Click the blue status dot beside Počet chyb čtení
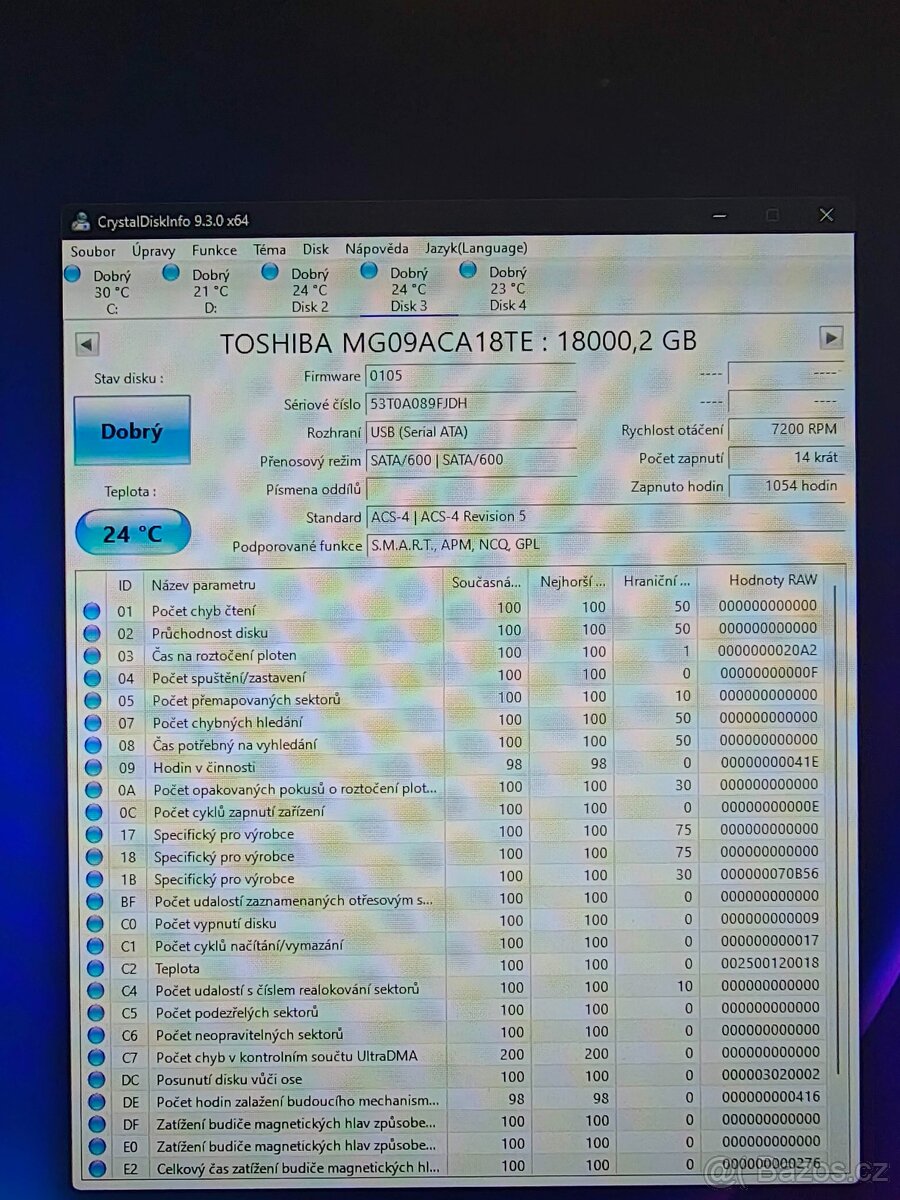 92,609
